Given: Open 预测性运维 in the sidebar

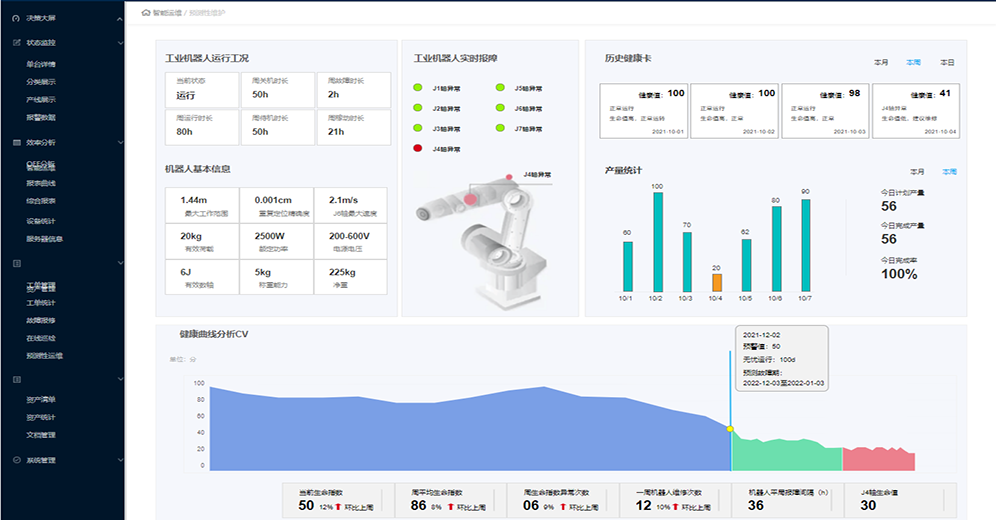Looking at the screenshot, I should [44, 356].
